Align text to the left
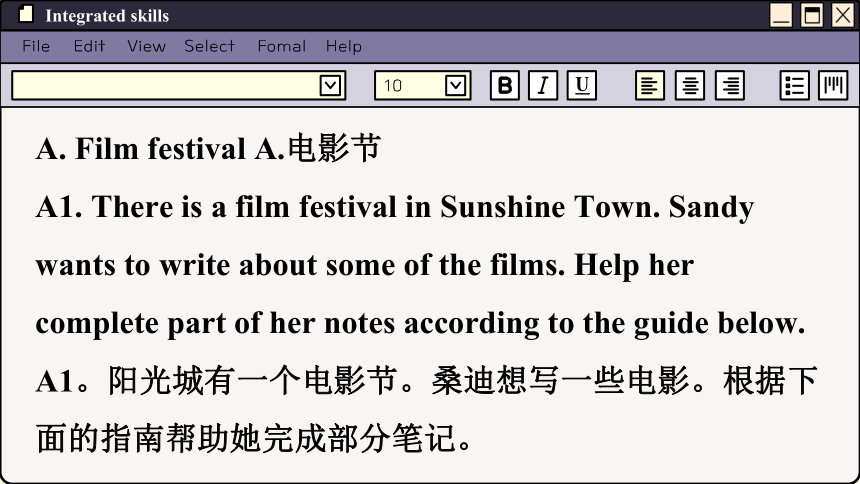The width and height of the screenshot is (860, 484). coord(650,86)
